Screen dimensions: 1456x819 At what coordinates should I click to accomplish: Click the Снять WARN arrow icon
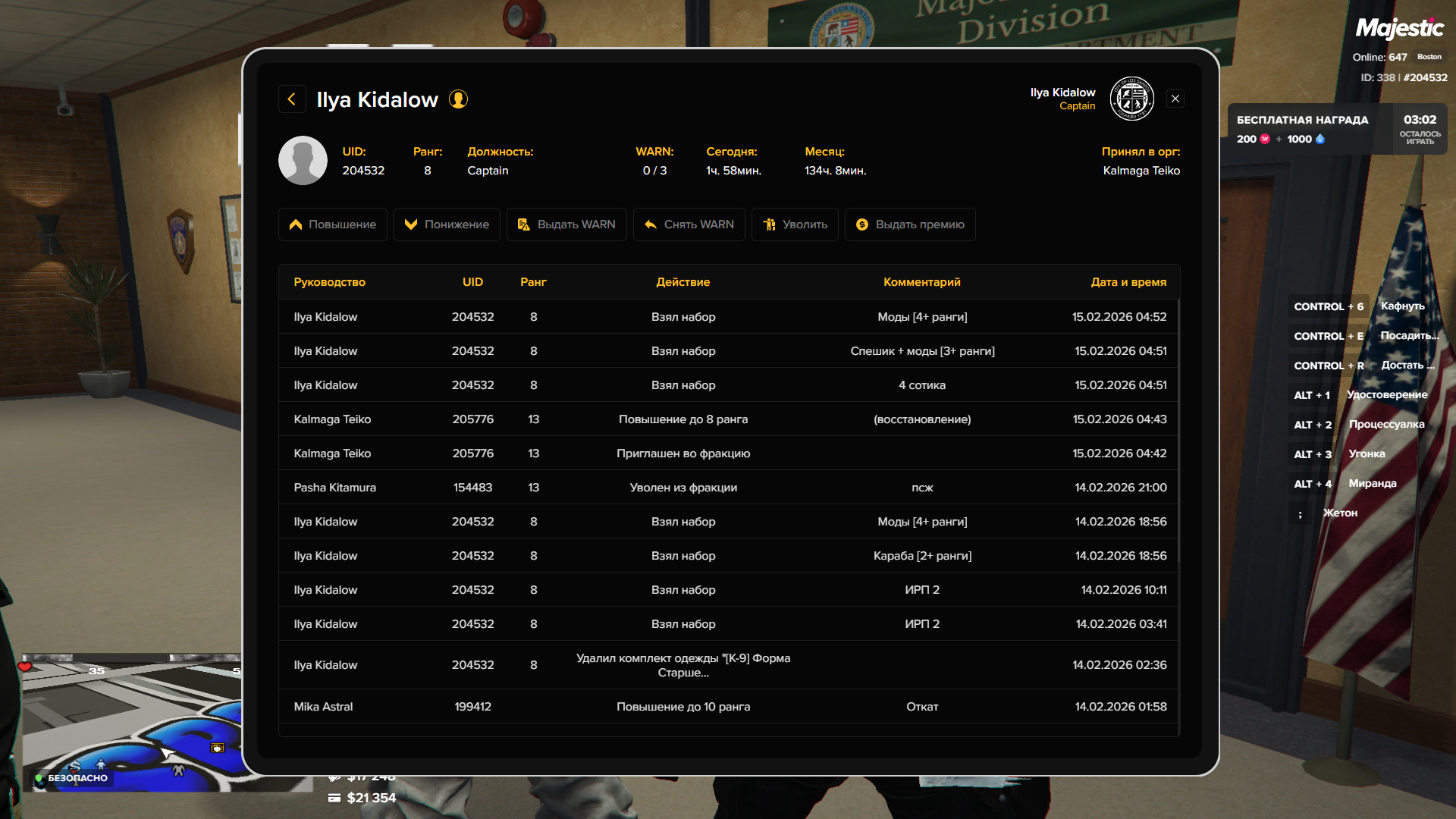[x=650, y=224]
